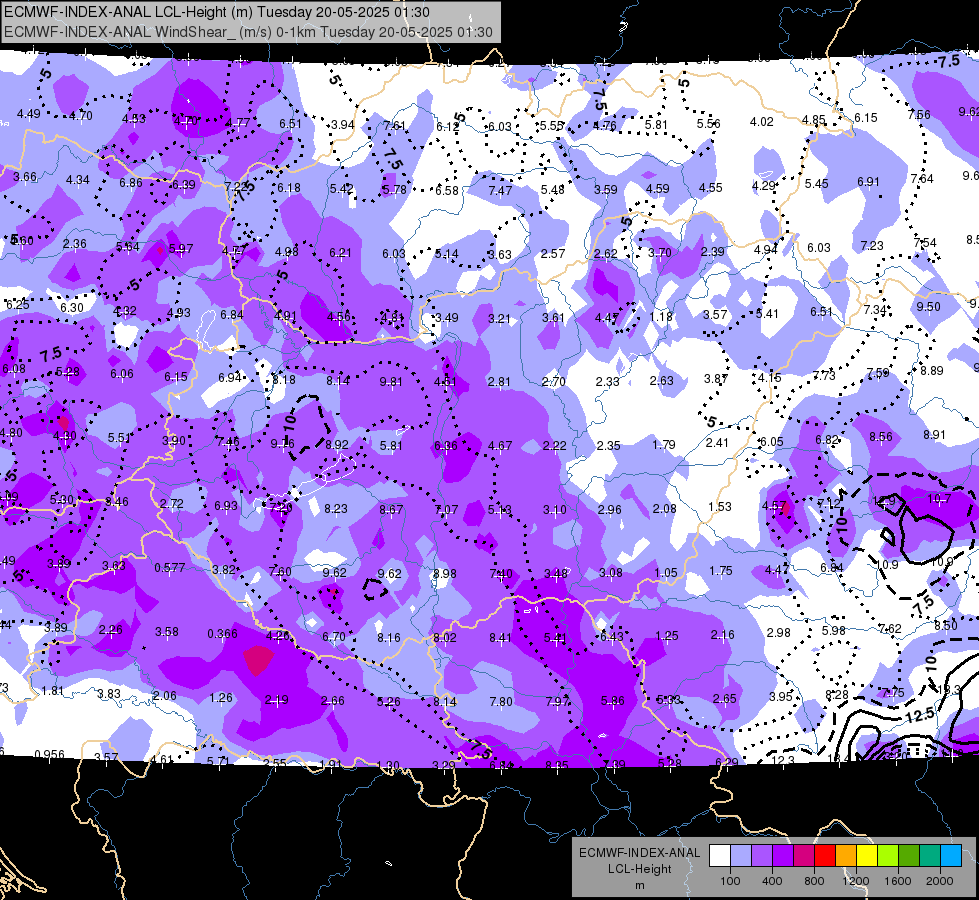Click the magenta legend color box

pos(804,855)
